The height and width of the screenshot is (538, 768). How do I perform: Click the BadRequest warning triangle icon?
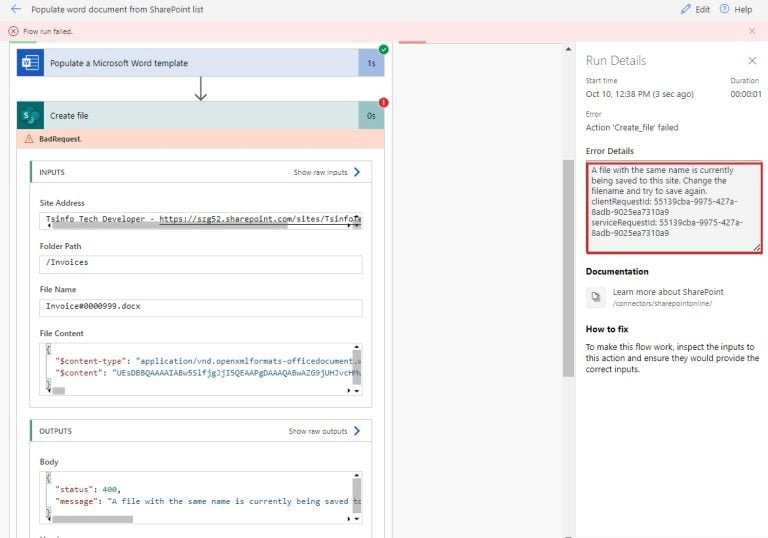tap(29, 139)
